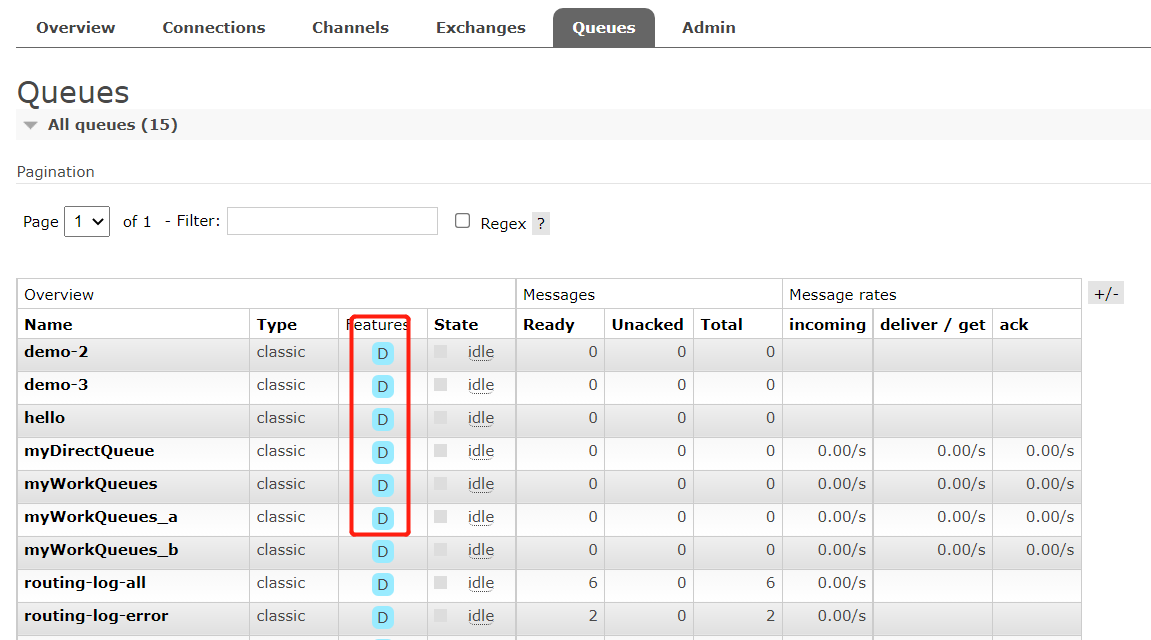The height and width of the screenshot is (640, 1151).
Task: Open the demo-3 queue
Action: point(57,385)
